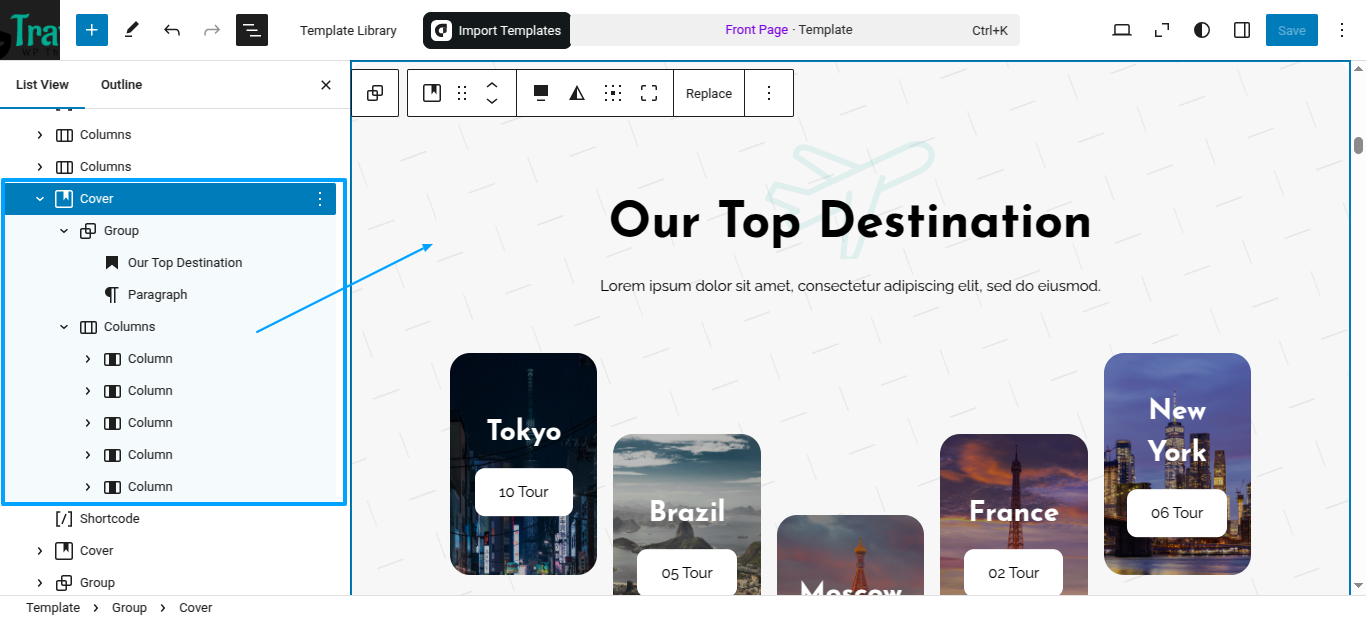Click the block drag handle dots
Screen dimensions: 1366x620
pos(462,93)
